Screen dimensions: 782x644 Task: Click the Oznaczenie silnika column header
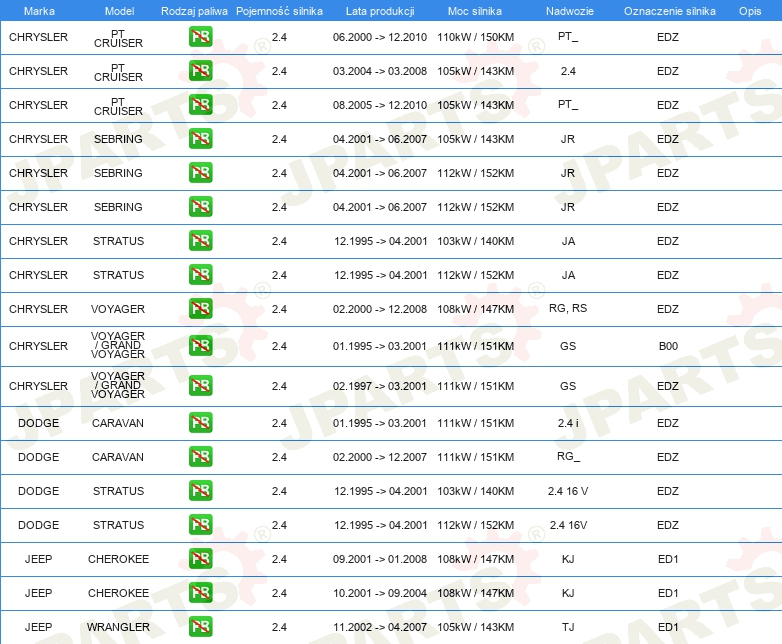[x=670, y=11]
